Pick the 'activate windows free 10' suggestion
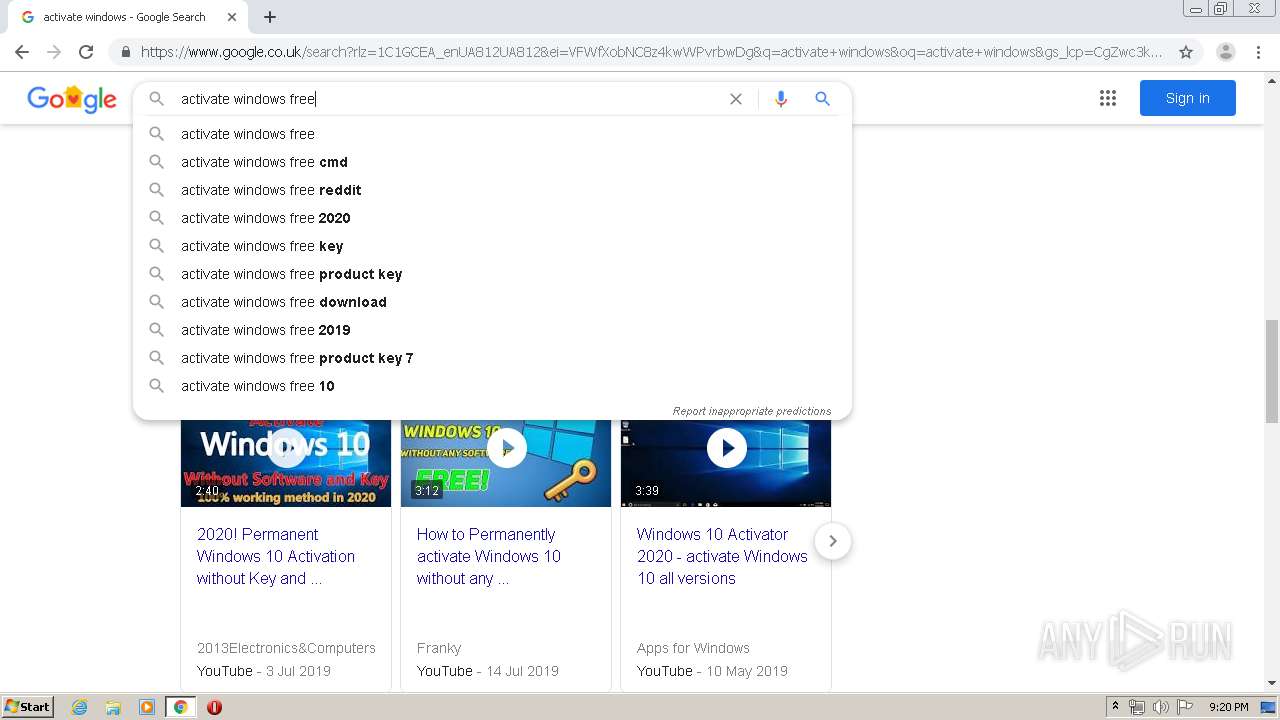Image resolution: width=1280 pixels, height=720 pixels. click(492, 386)
